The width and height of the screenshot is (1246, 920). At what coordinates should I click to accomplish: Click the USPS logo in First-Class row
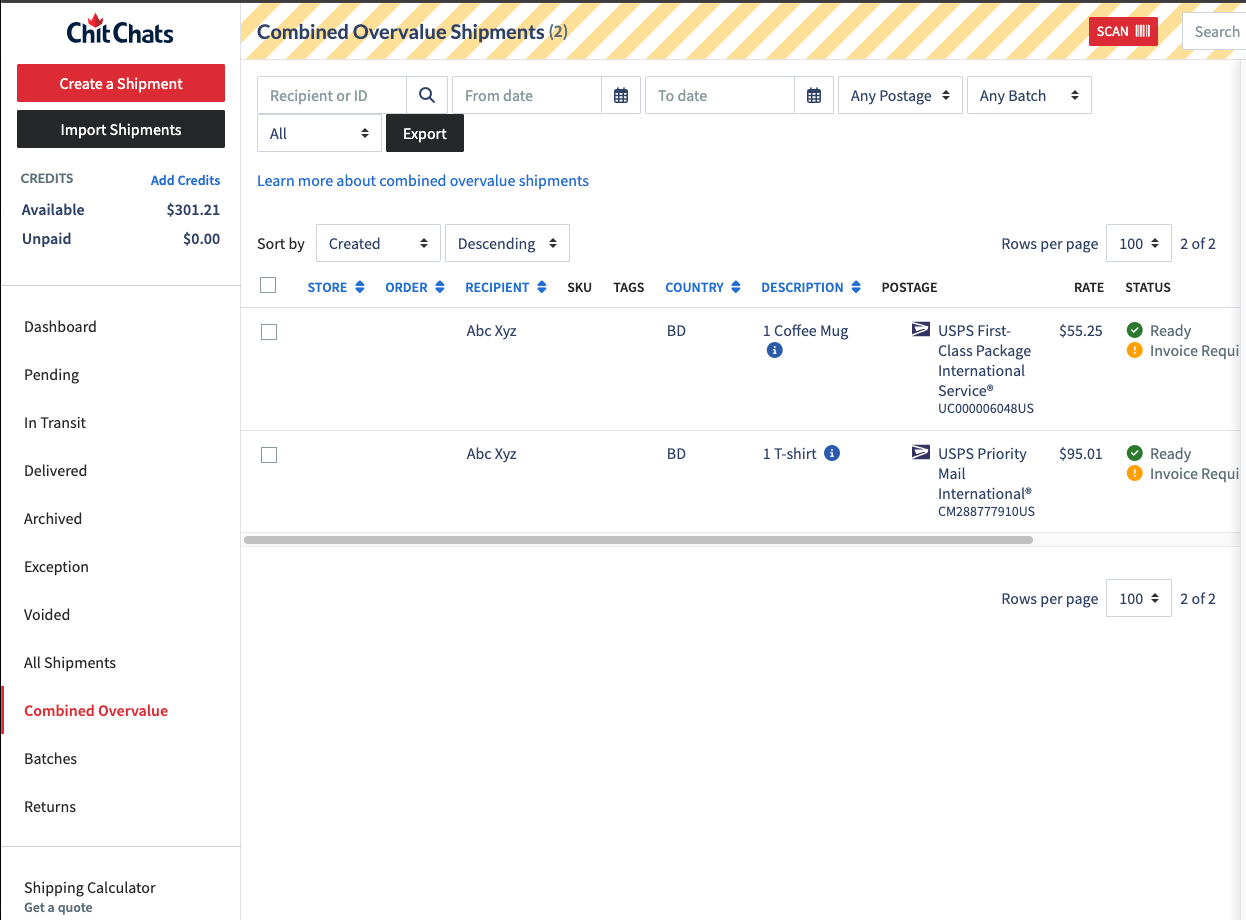point(921,329)
